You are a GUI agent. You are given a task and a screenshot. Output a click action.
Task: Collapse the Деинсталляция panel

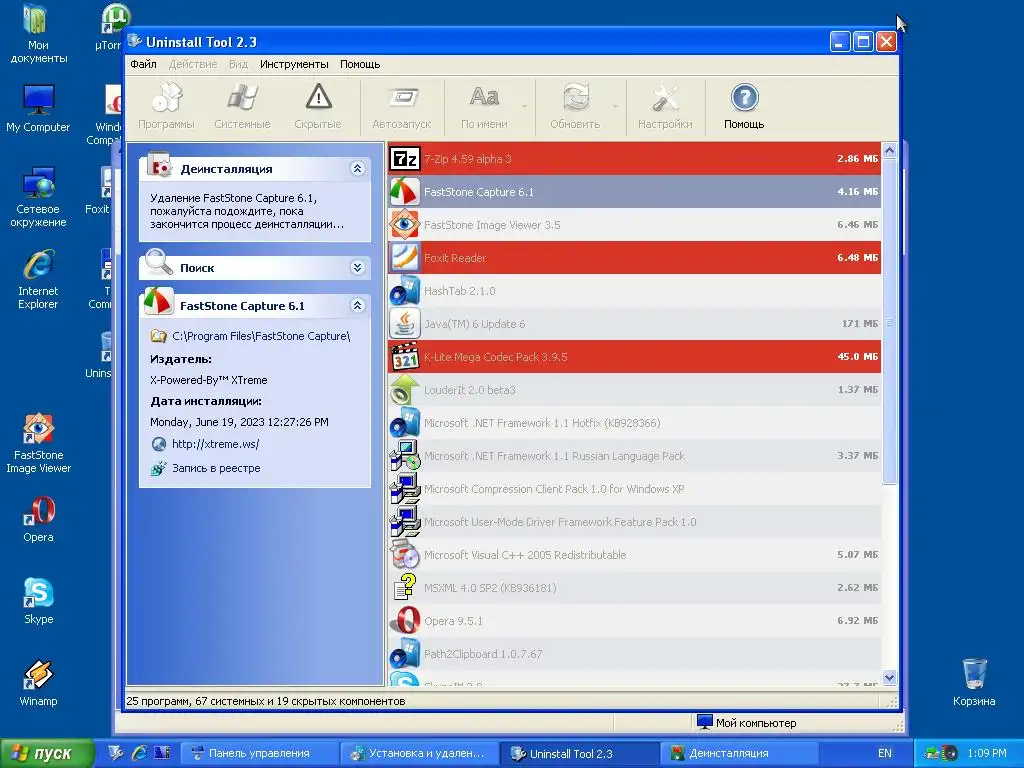tap(357, 168)
